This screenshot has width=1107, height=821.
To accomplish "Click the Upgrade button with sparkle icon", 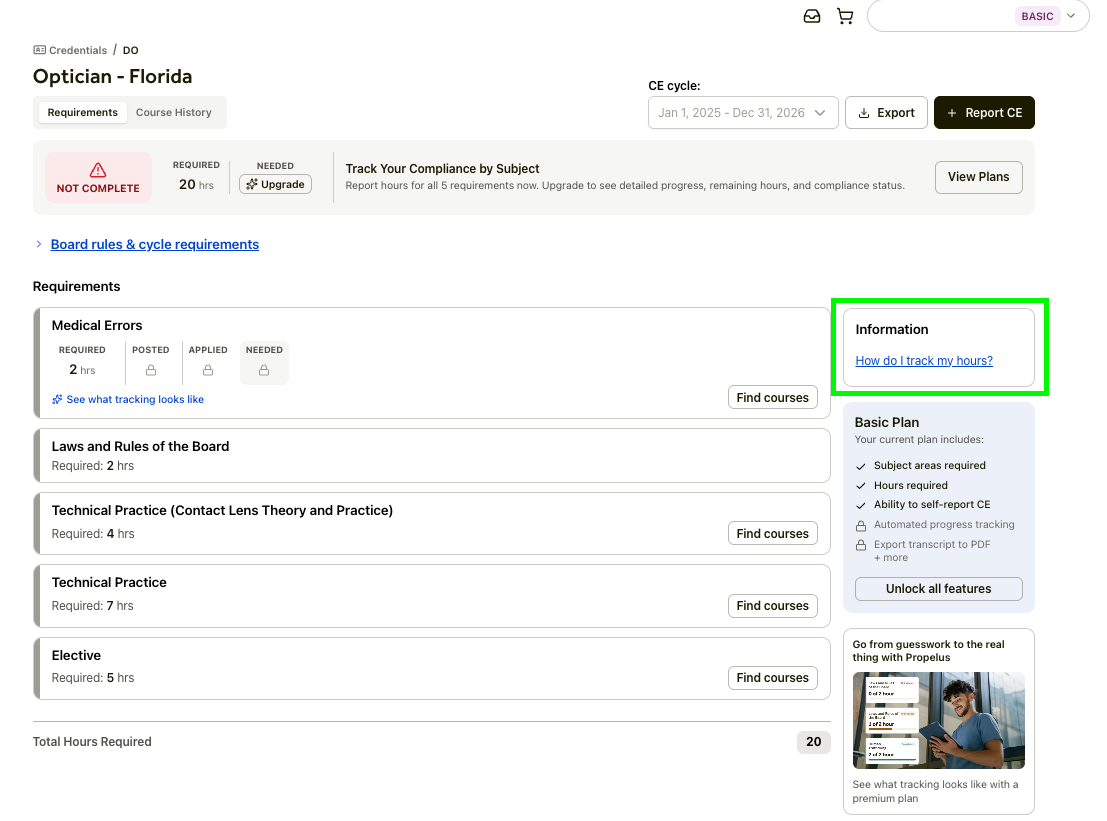I will tap(275, 184).
